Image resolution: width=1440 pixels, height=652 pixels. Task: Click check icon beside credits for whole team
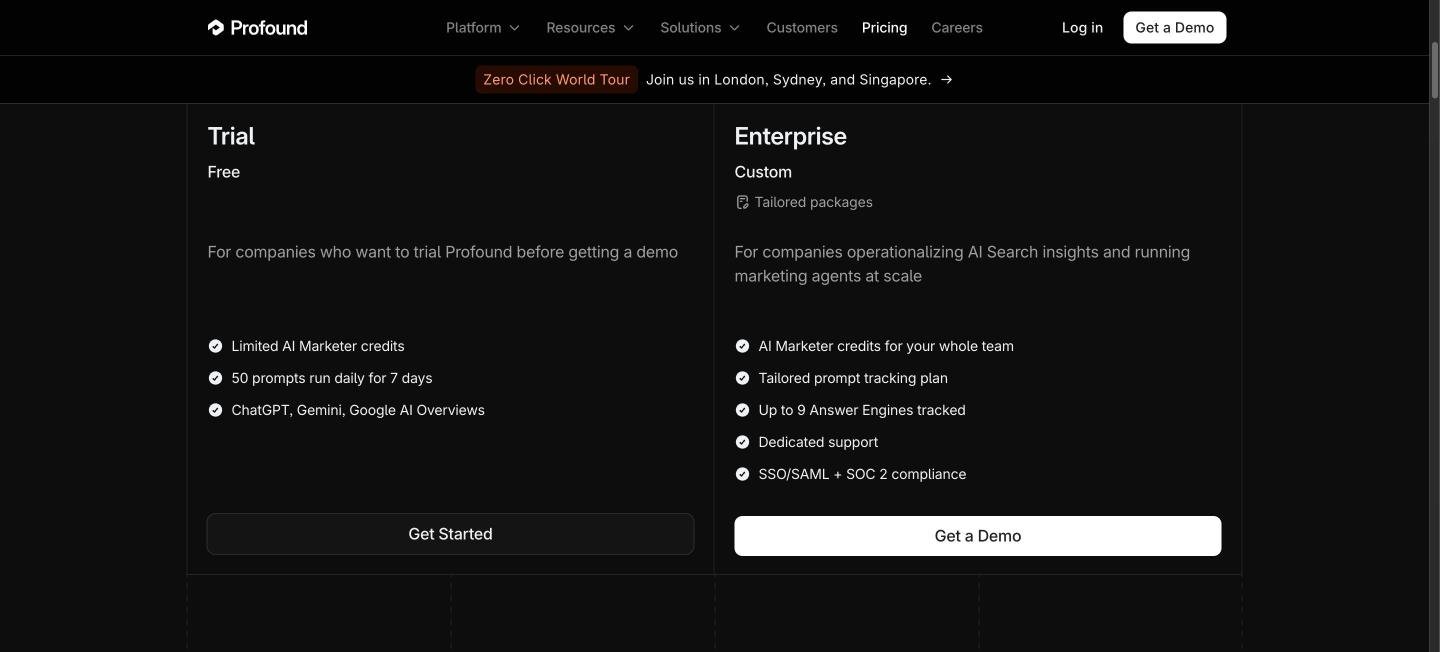(x=742, y=346)
